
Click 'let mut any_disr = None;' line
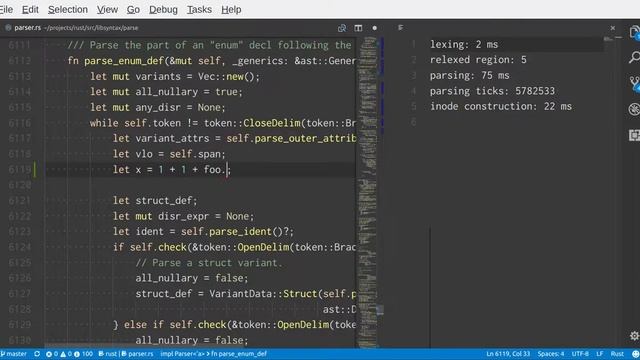(x=158, y=107)
